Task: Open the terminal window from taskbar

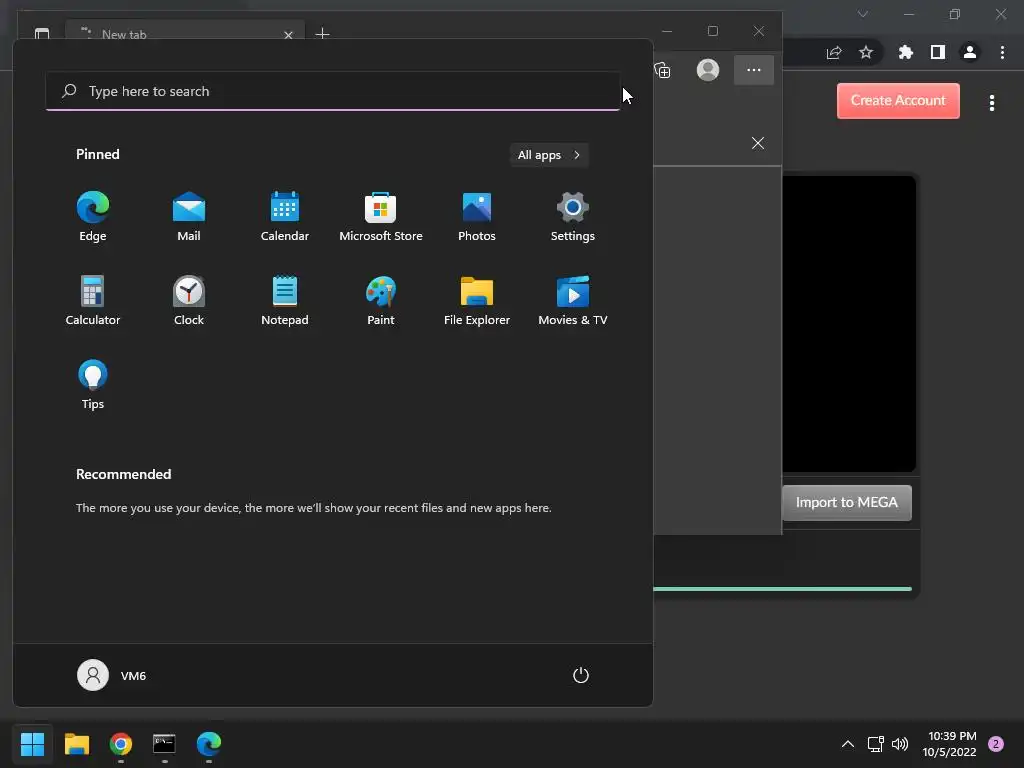Action: (165, 744)
